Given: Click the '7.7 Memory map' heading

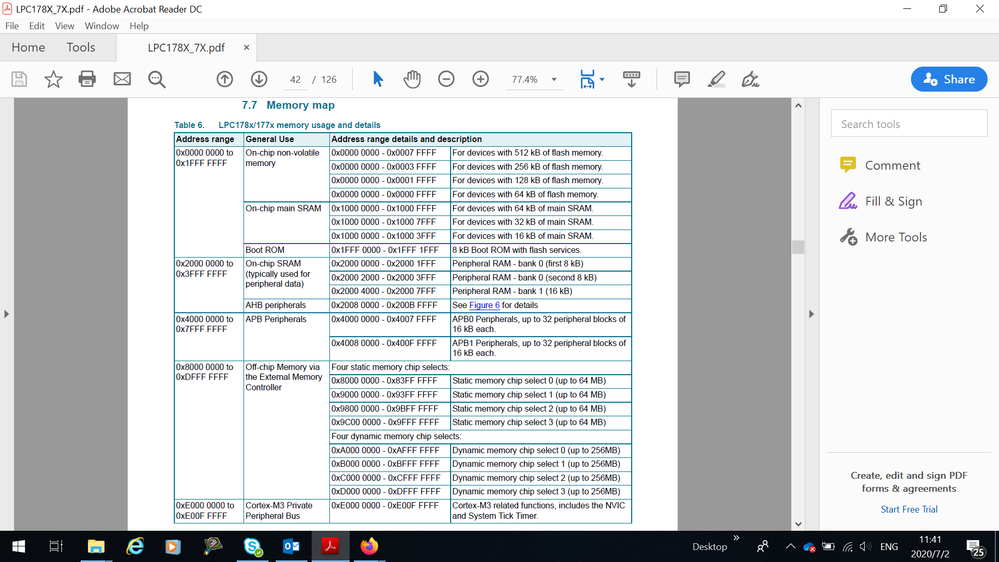Looking at the screenshot, I should [x=288, y=105].
